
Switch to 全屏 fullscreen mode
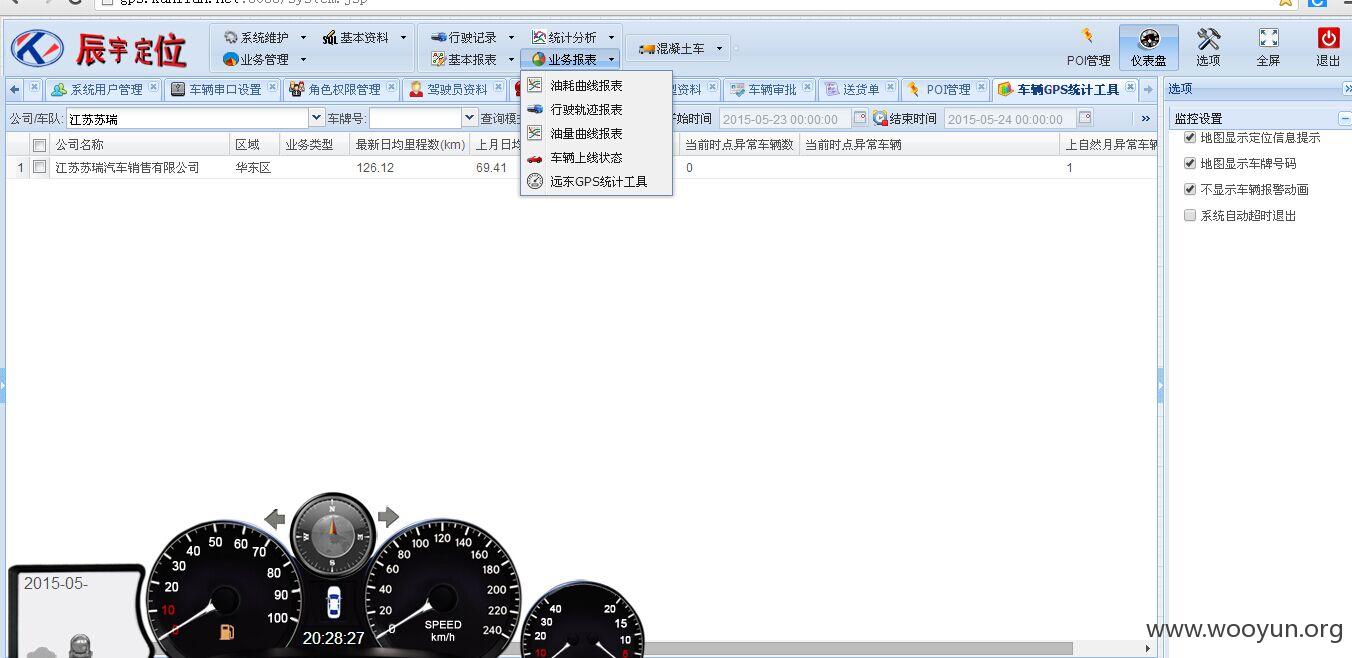[x=1268, y=47]
